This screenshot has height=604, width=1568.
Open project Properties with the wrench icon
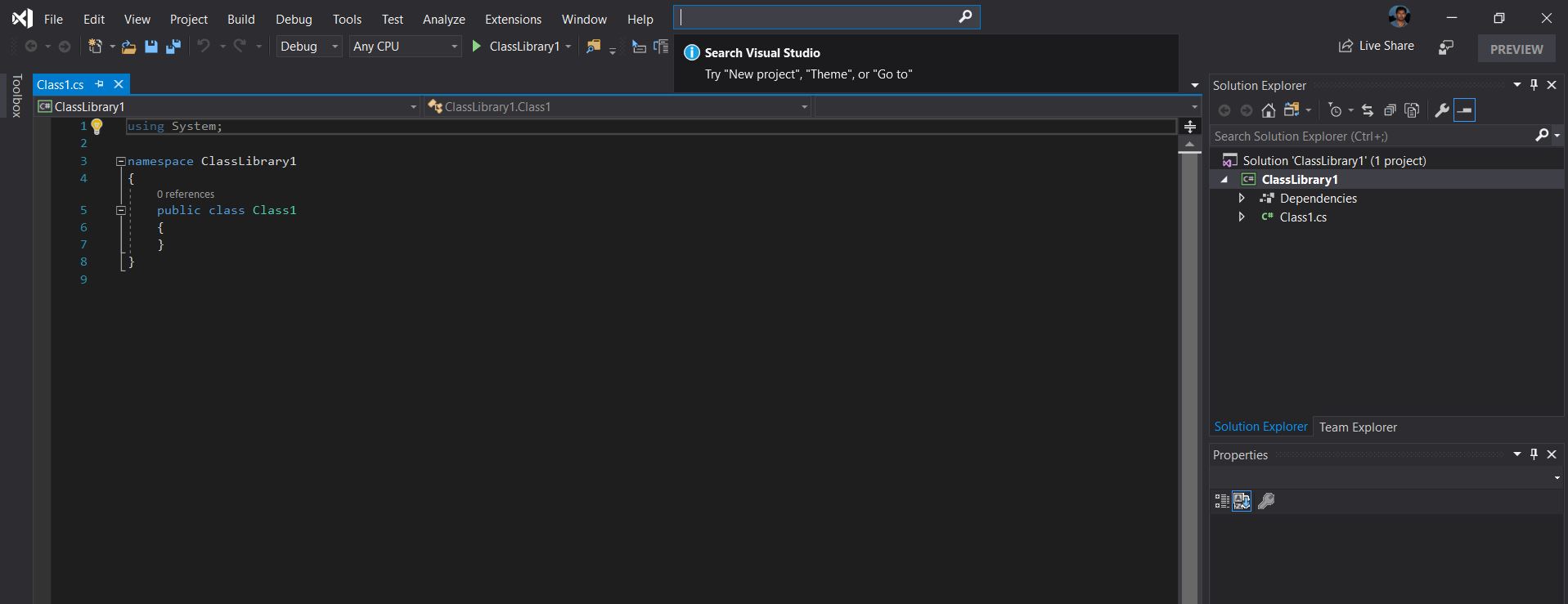1442,110
